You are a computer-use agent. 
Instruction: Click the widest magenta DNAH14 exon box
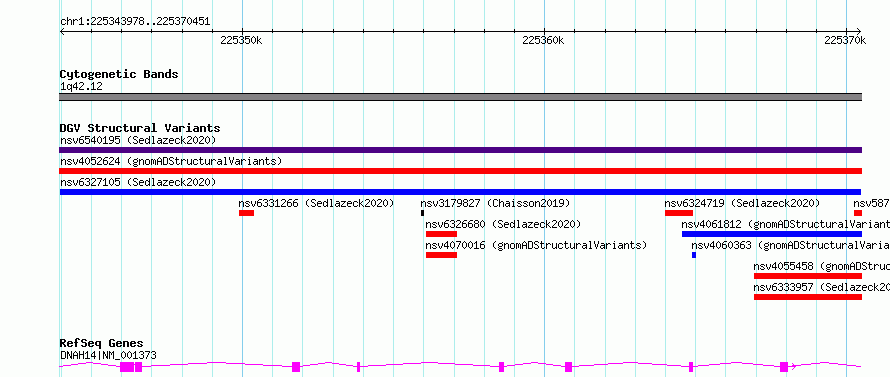click(x=127, y=367)
